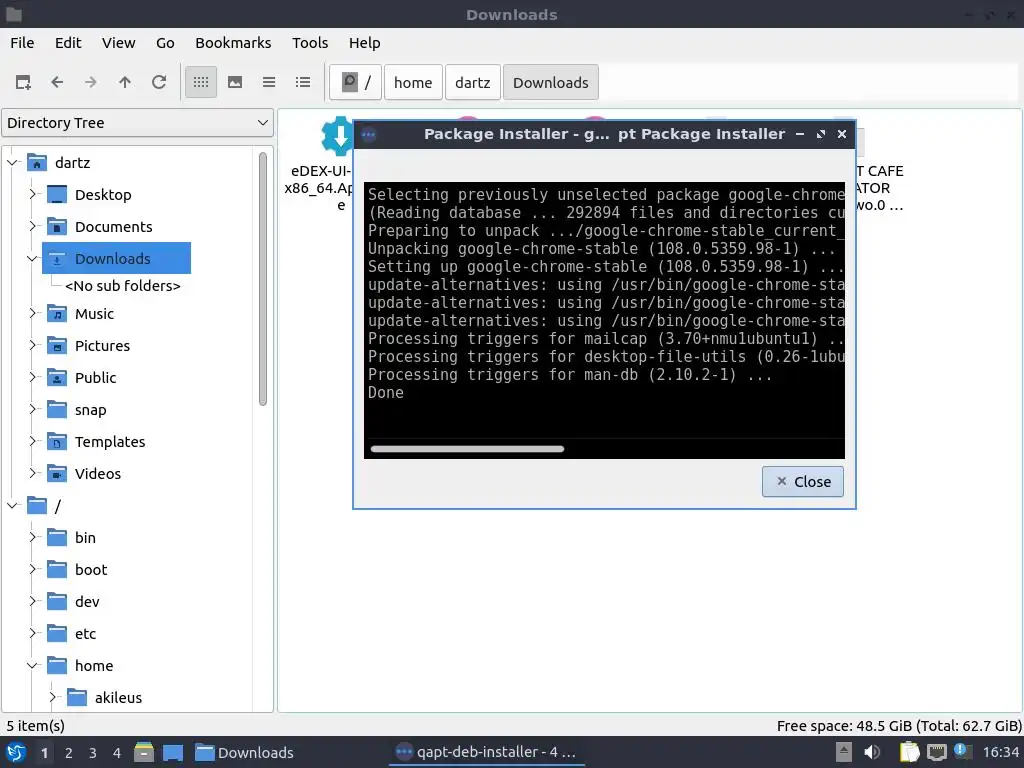Go up to parent folder
Screen dimensions: 1024x768
pos(125,82)
